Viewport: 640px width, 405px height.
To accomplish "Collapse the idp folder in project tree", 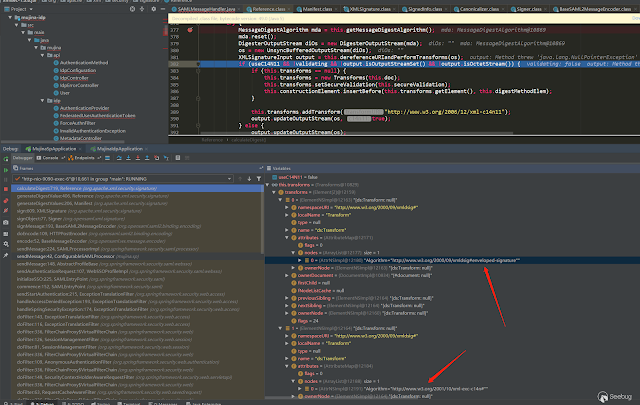I will click(42, 100).
